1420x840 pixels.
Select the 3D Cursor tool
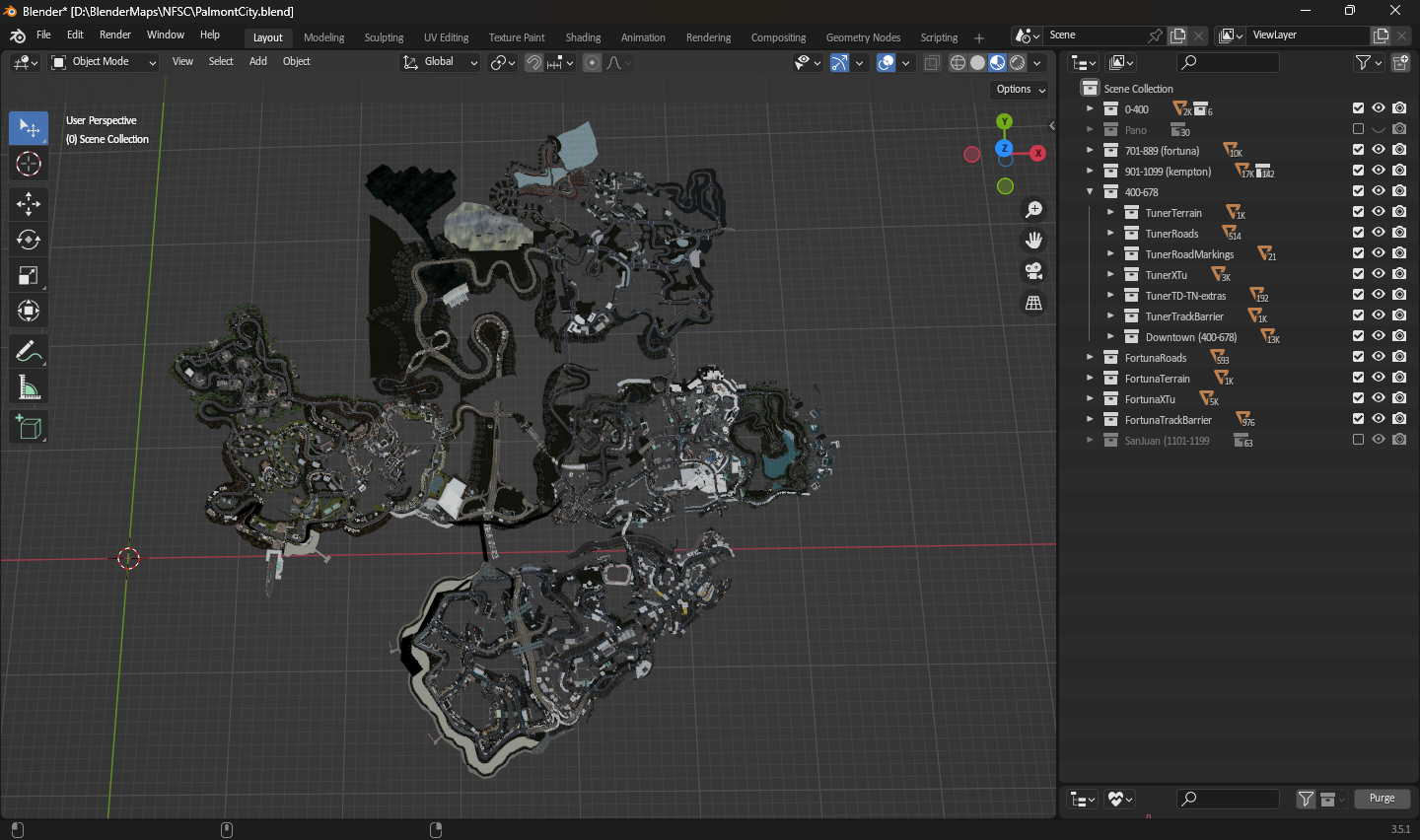(x=29, y=164)
